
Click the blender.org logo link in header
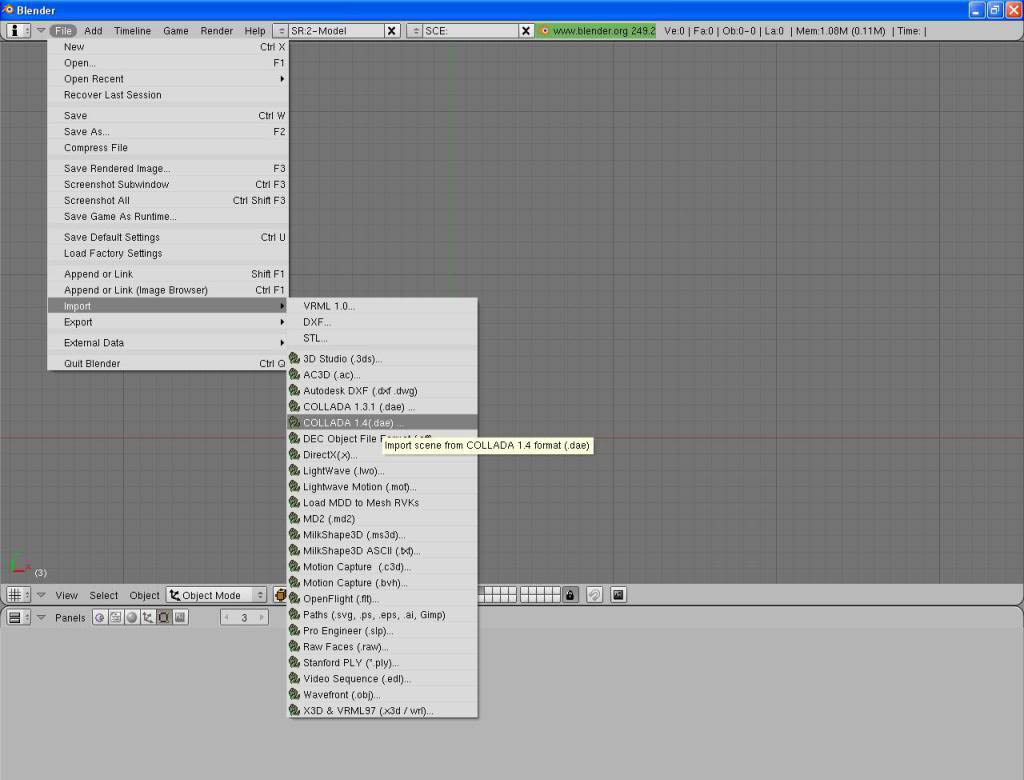544,31
